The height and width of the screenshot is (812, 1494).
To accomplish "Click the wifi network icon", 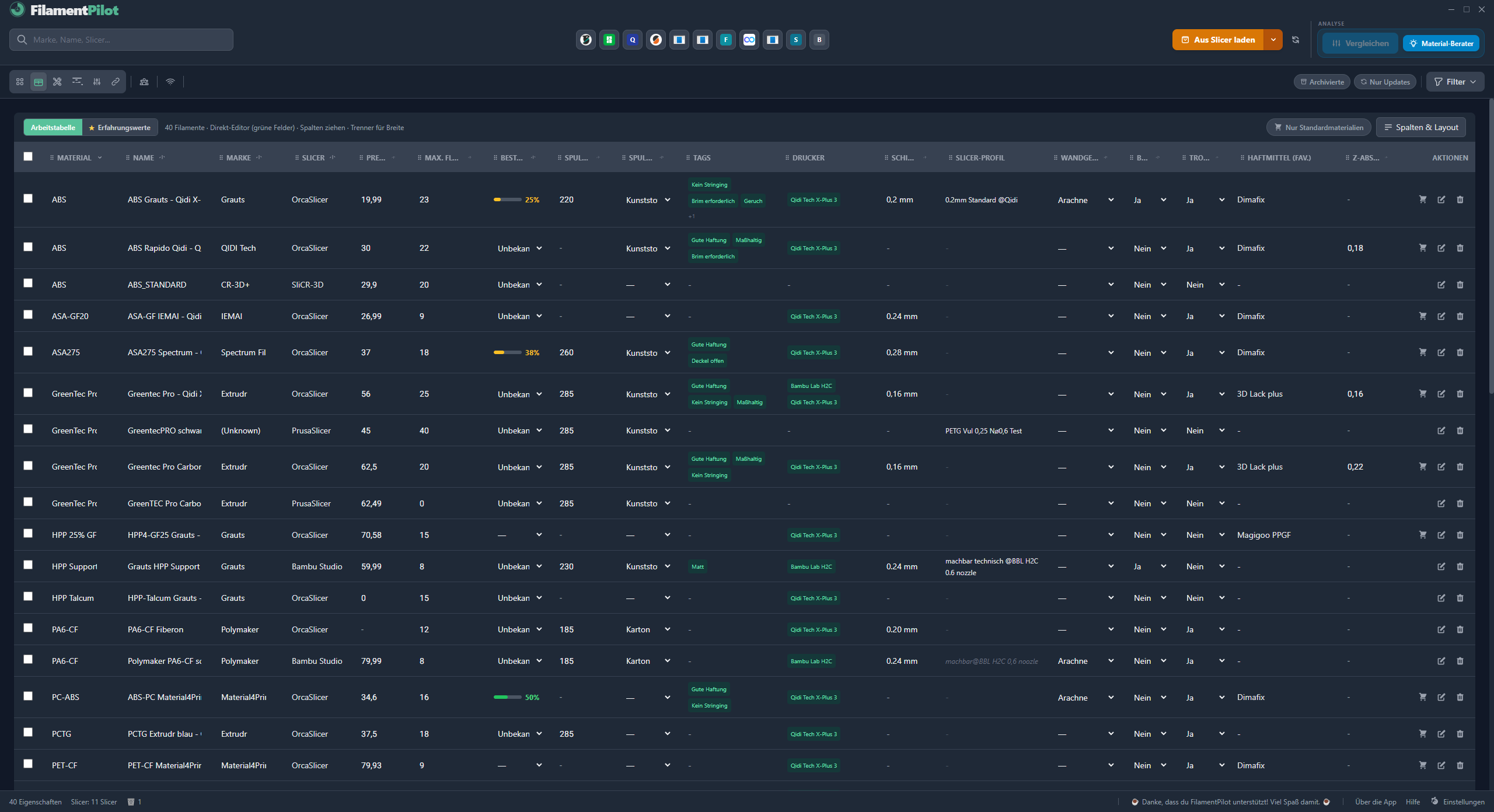I will [170, 82].
